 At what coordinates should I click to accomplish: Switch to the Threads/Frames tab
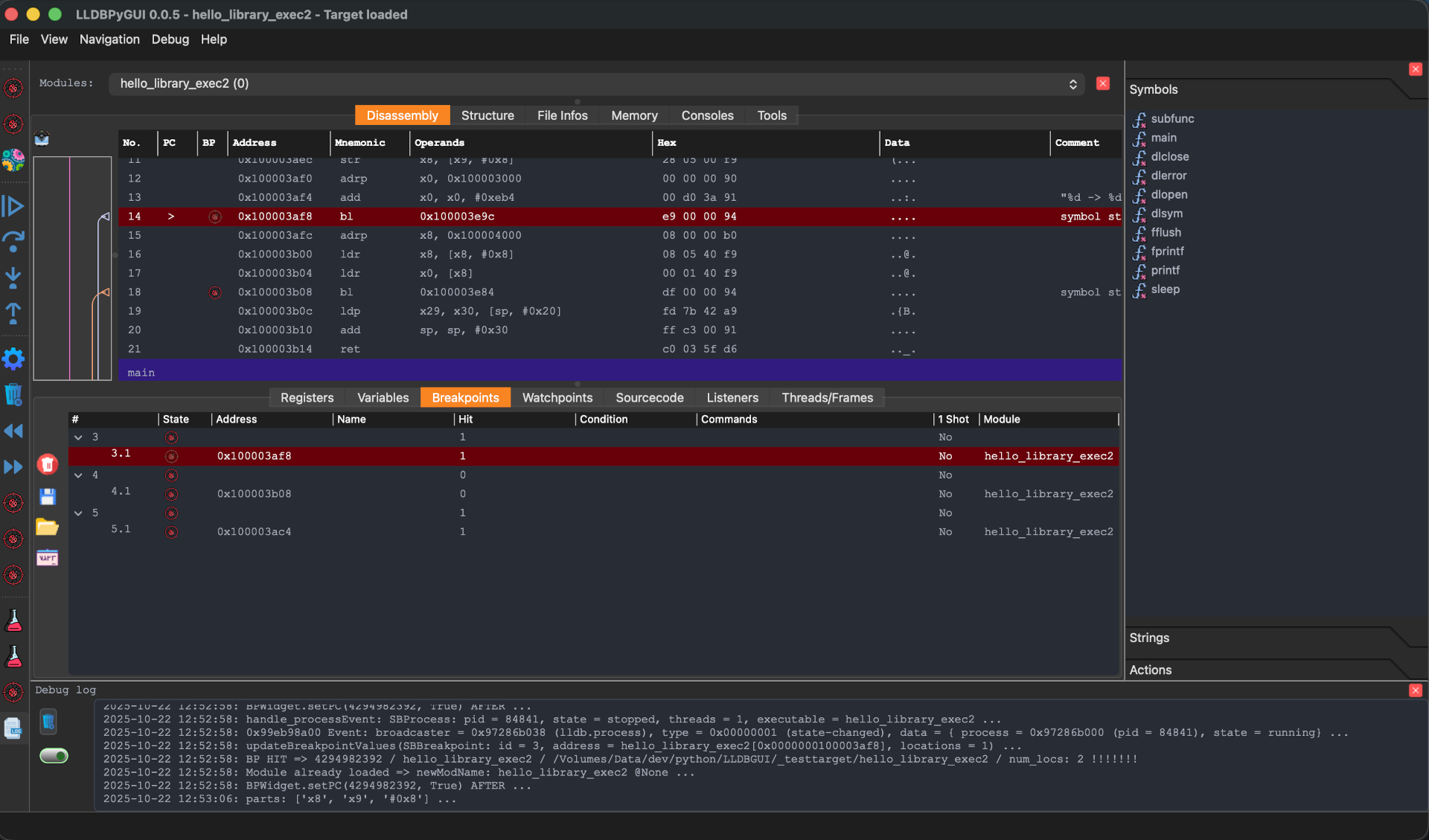(827, 397)
